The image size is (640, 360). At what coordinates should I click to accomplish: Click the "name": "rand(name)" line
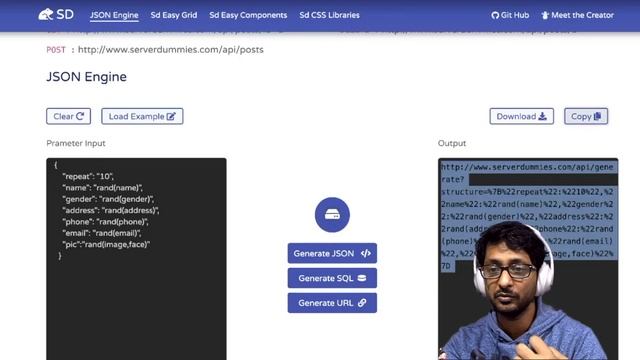pyautogui.click(x=102, y=188)
